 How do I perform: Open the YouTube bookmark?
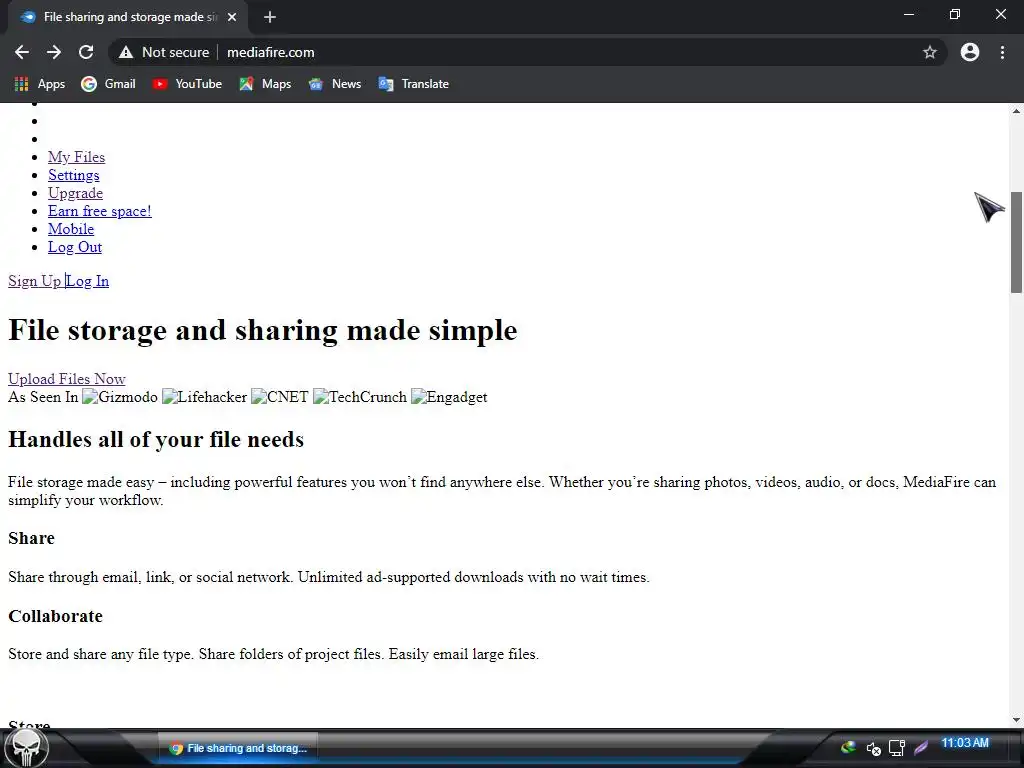[x=187, y=84]
